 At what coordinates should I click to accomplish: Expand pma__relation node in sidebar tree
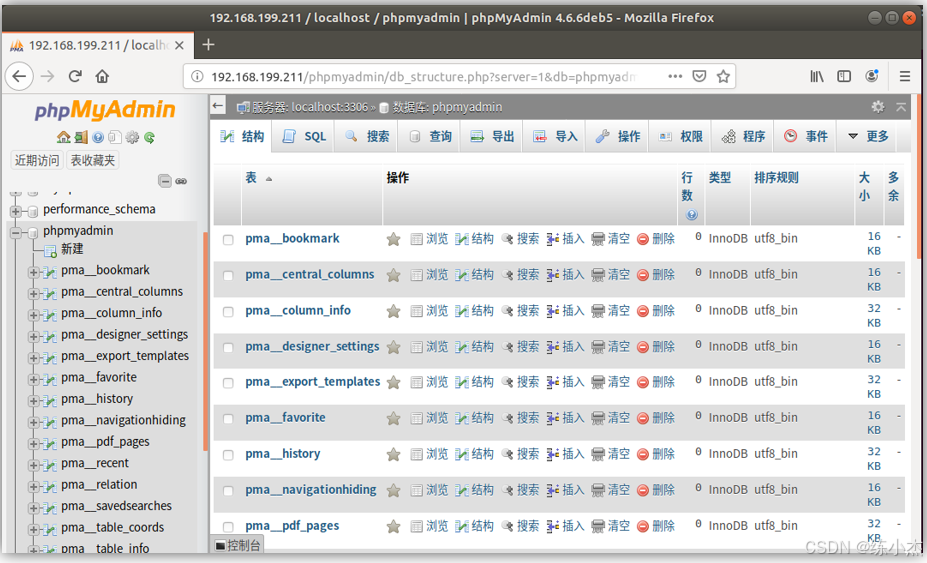(34, 487)
